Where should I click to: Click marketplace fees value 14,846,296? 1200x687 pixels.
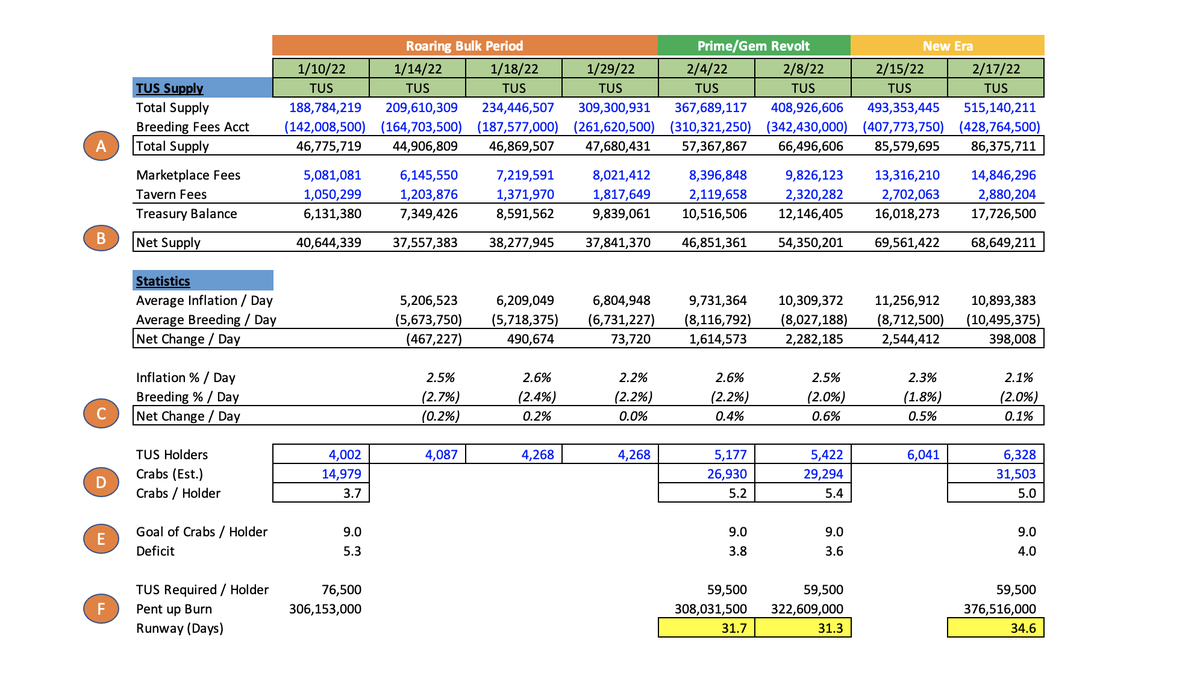point(1004,175)
